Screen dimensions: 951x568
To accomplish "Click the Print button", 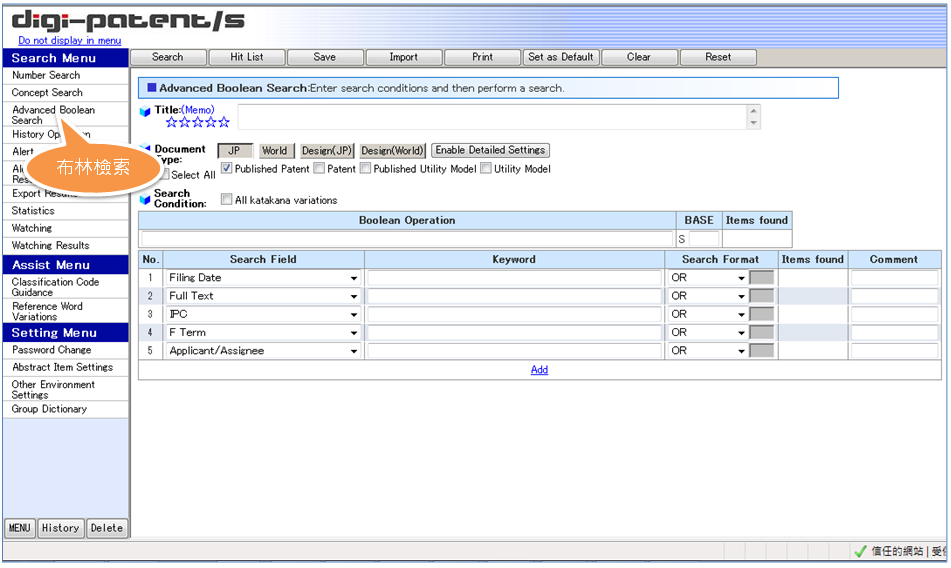I will pos(482,57).
